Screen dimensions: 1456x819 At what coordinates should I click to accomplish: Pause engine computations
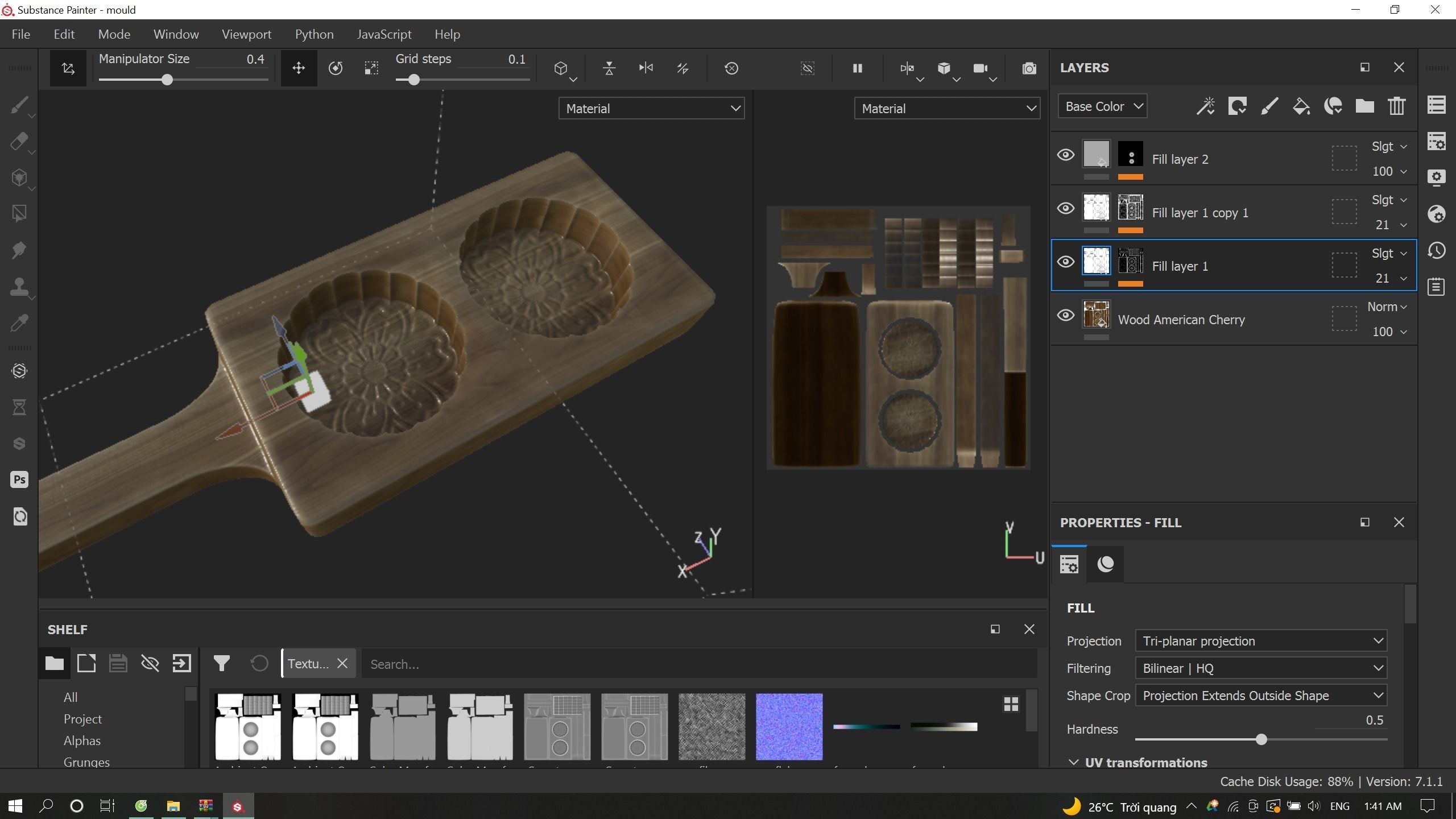(x=858, y=68)
